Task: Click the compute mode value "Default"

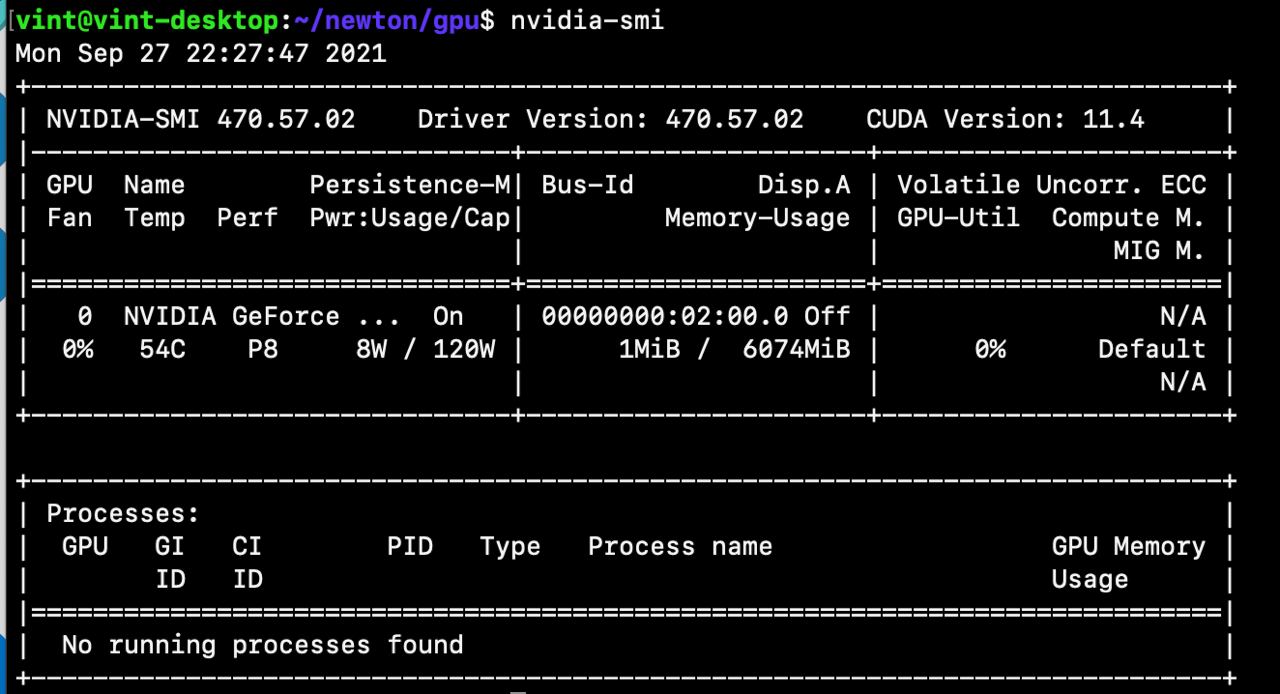Action: [x=1152, y=350]
